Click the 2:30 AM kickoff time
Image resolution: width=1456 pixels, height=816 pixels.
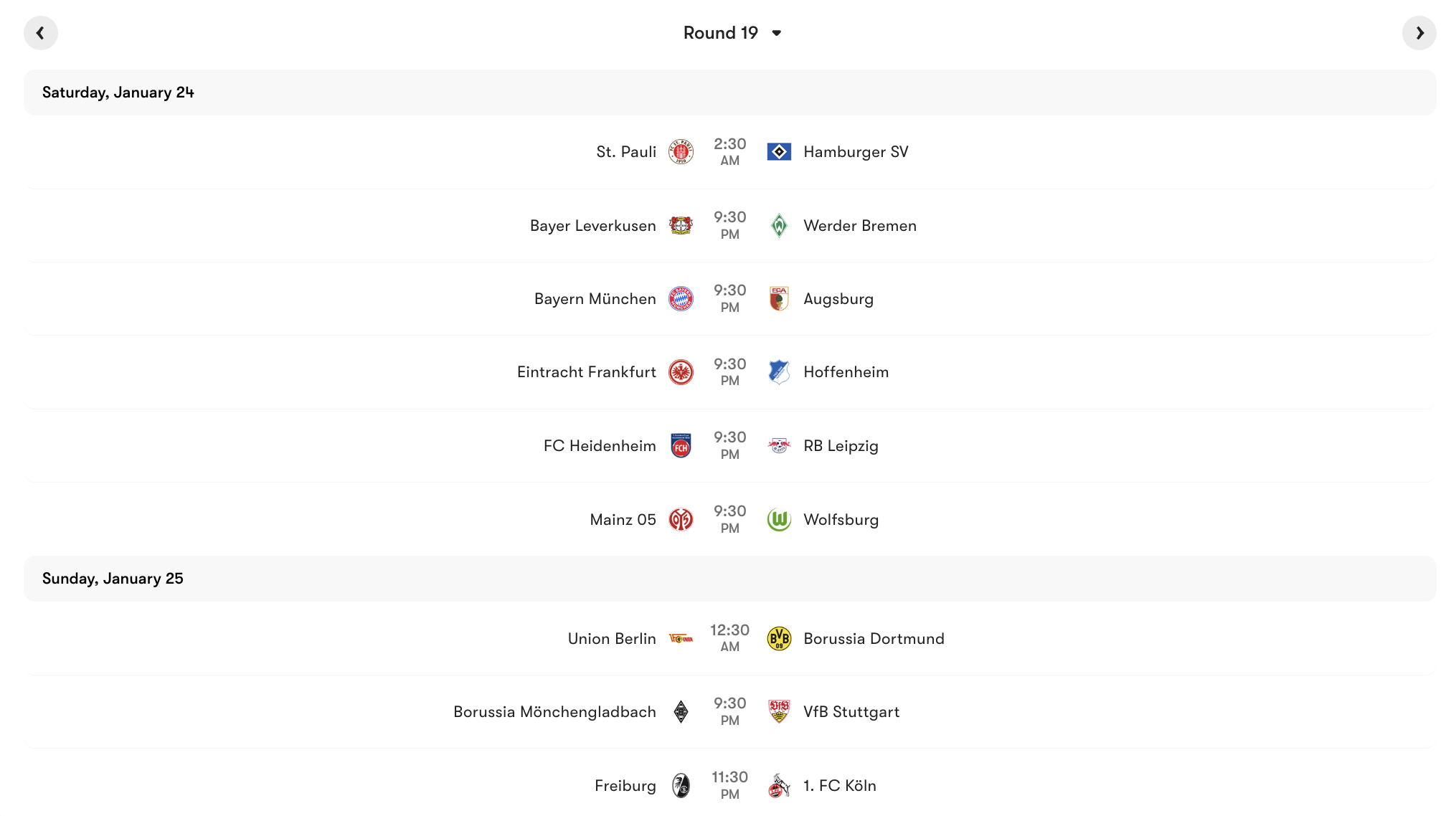[729, 152]
